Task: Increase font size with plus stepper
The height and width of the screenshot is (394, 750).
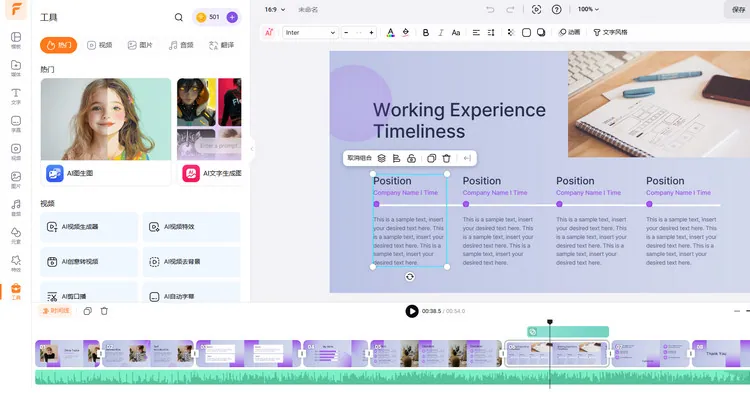Action: pos(371,33)
